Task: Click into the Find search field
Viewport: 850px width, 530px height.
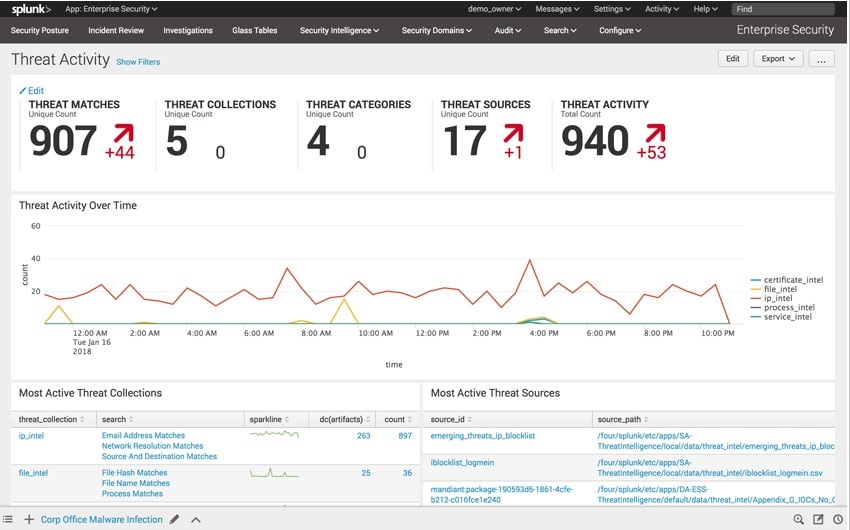Action: [783, 9]
